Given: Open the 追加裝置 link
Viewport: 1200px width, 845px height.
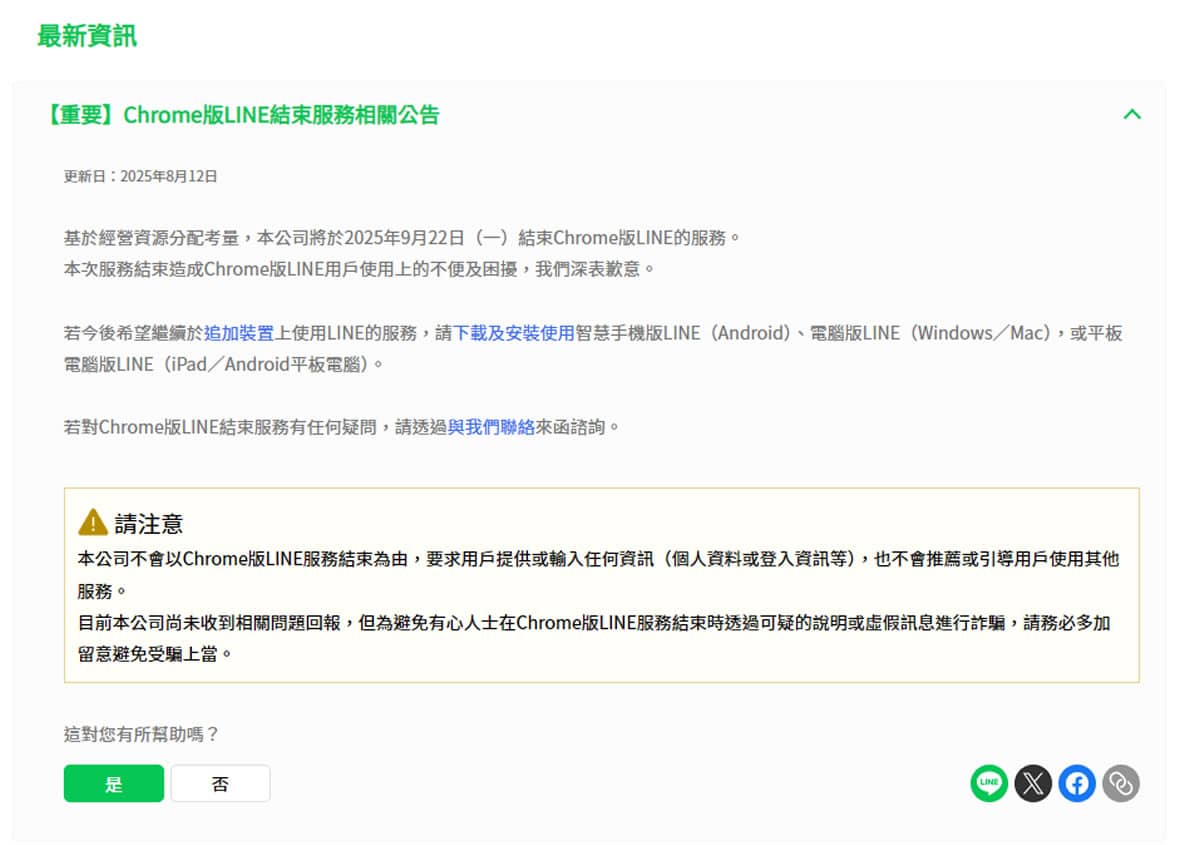Looking at the screenshot, I should click(239, 333).
